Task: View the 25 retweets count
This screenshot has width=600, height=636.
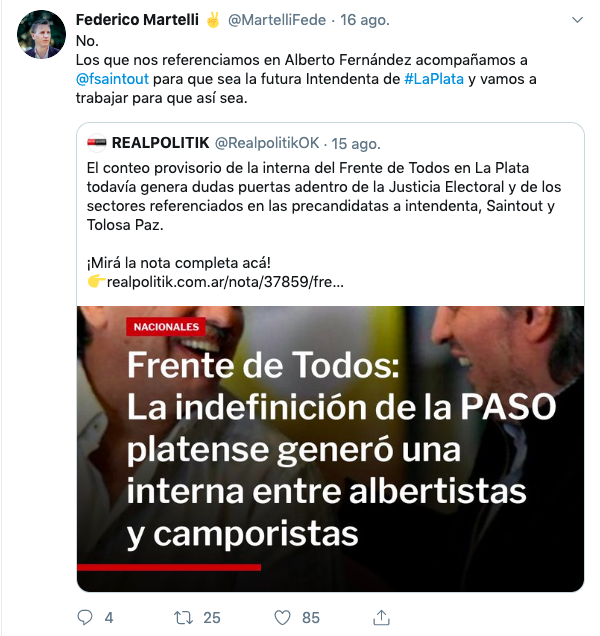Action: coord(212,618)
